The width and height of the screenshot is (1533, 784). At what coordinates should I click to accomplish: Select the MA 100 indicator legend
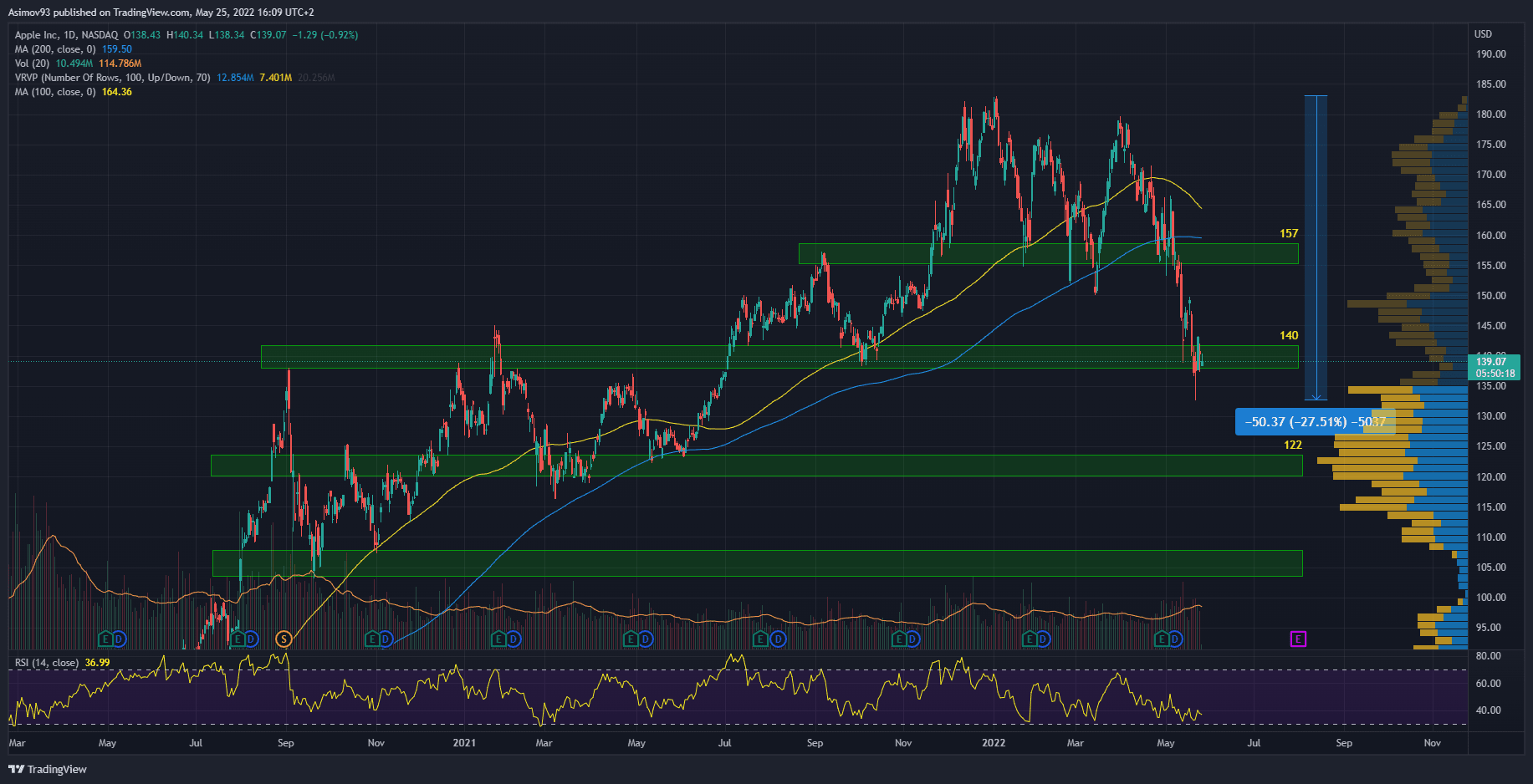pos(54,92)
